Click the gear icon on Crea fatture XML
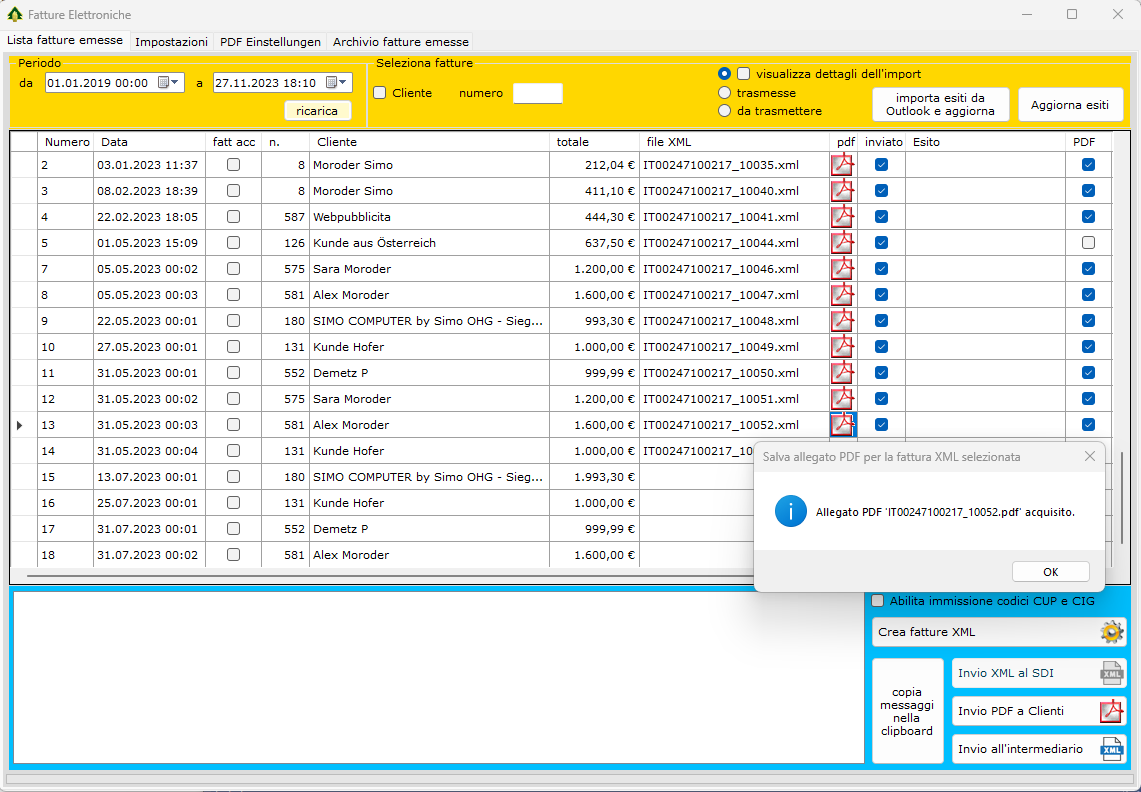Screen dimensions: 1141x792 (x=1111, y=632)
